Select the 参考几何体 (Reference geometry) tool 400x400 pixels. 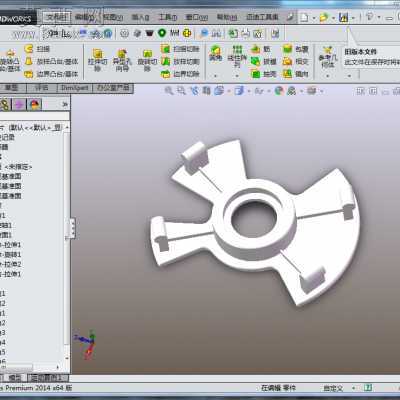(x=328, y=57)
